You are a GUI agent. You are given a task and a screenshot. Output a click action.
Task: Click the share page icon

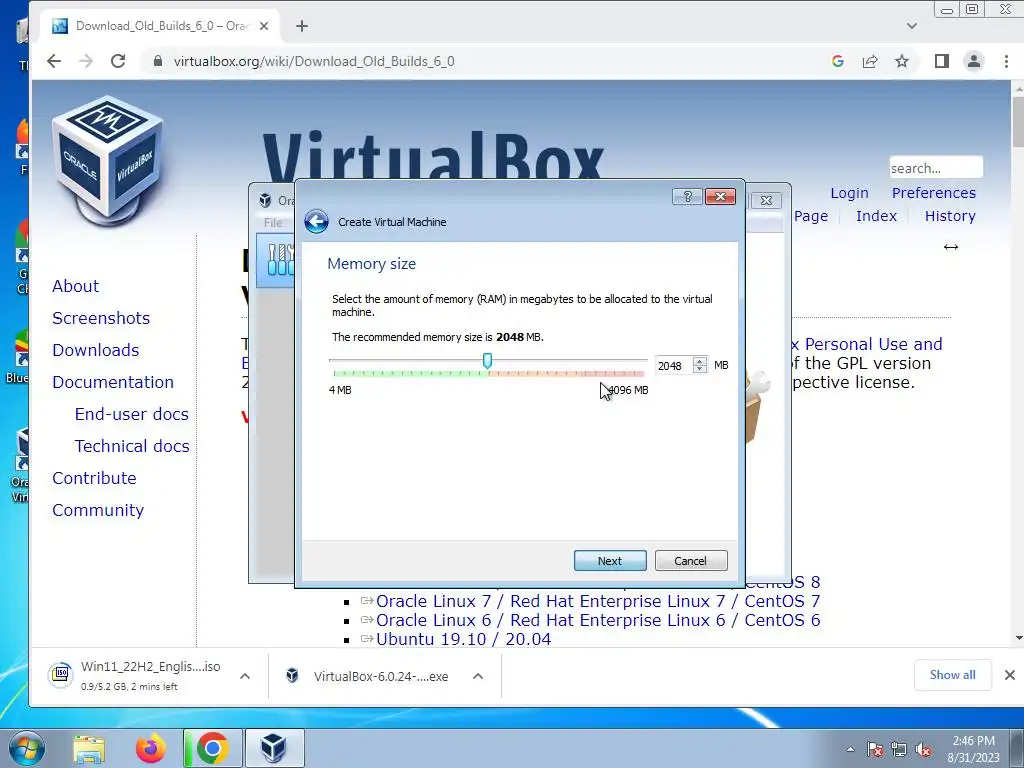click(870, 61)
